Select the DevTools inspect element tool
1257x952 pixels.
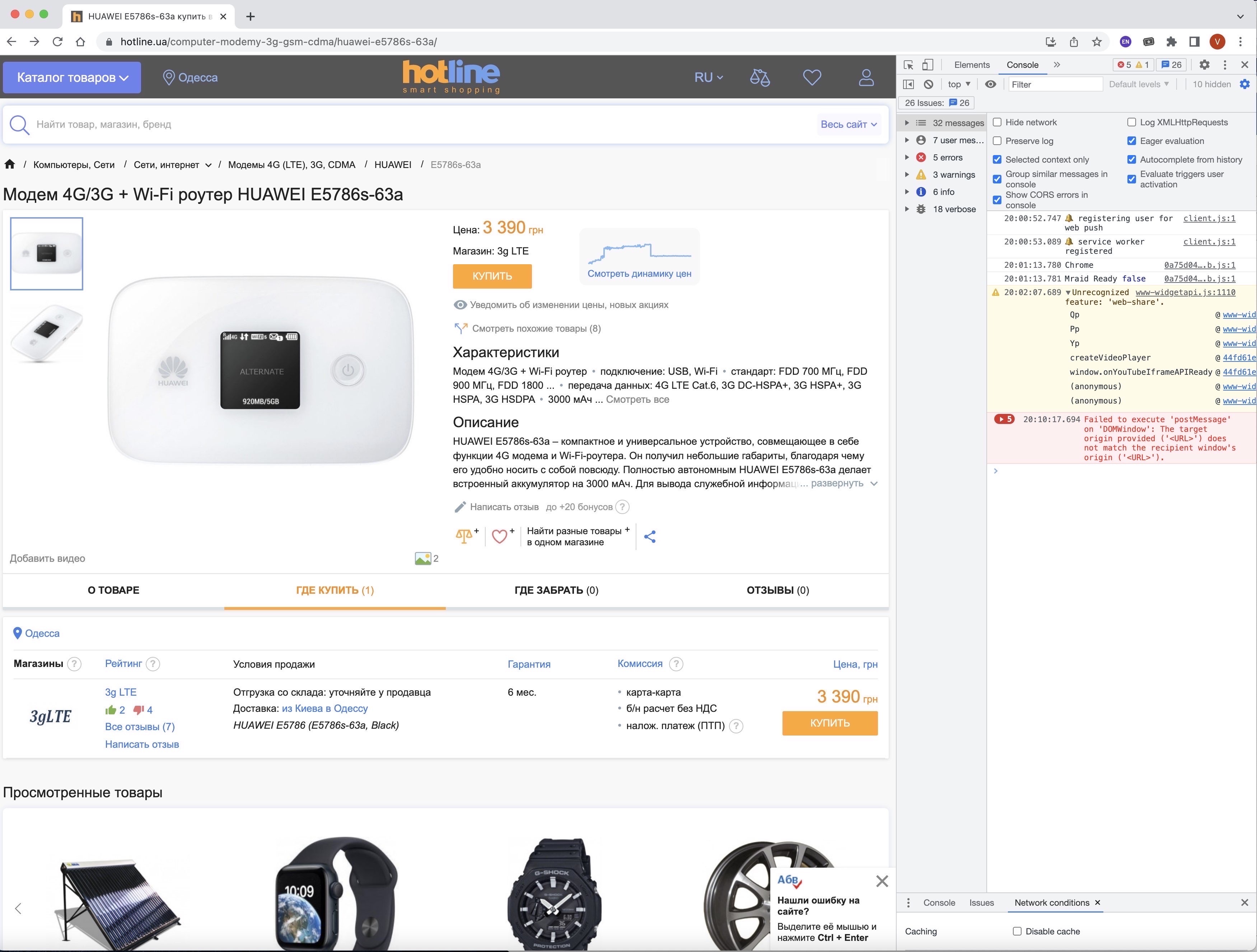point(908,65)
